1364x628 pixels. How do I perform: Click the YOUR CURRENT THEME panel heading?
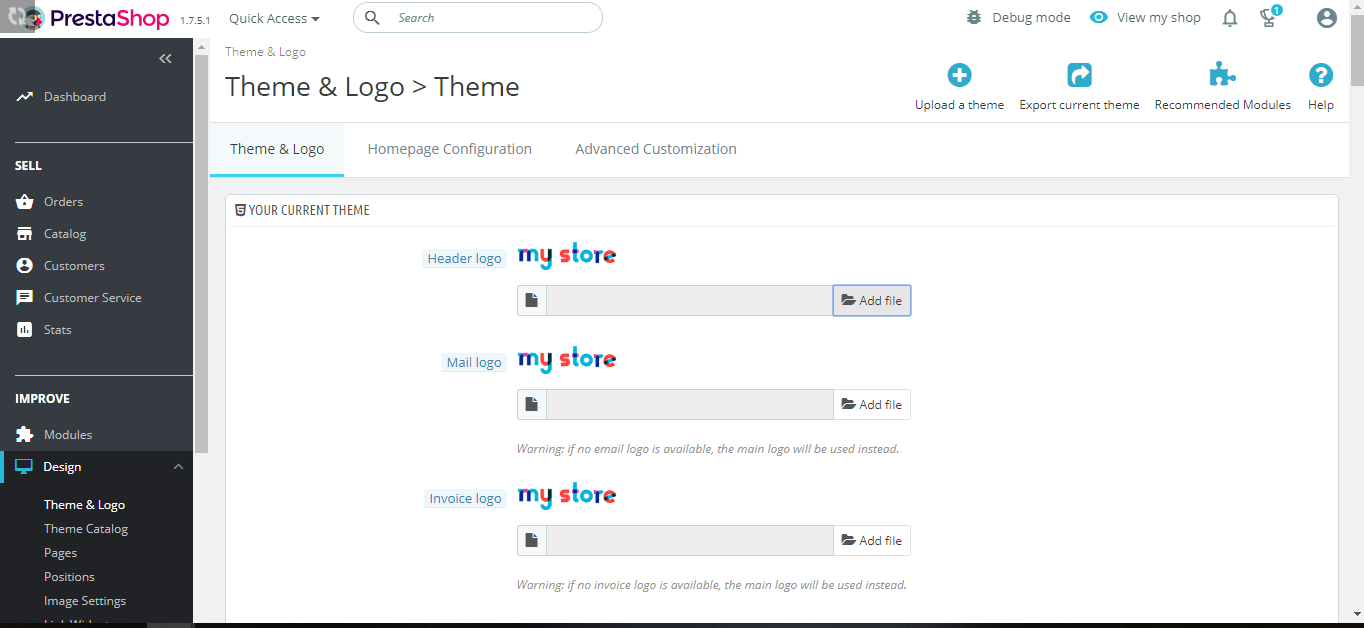pyautogui.click(x=302, y=211)
